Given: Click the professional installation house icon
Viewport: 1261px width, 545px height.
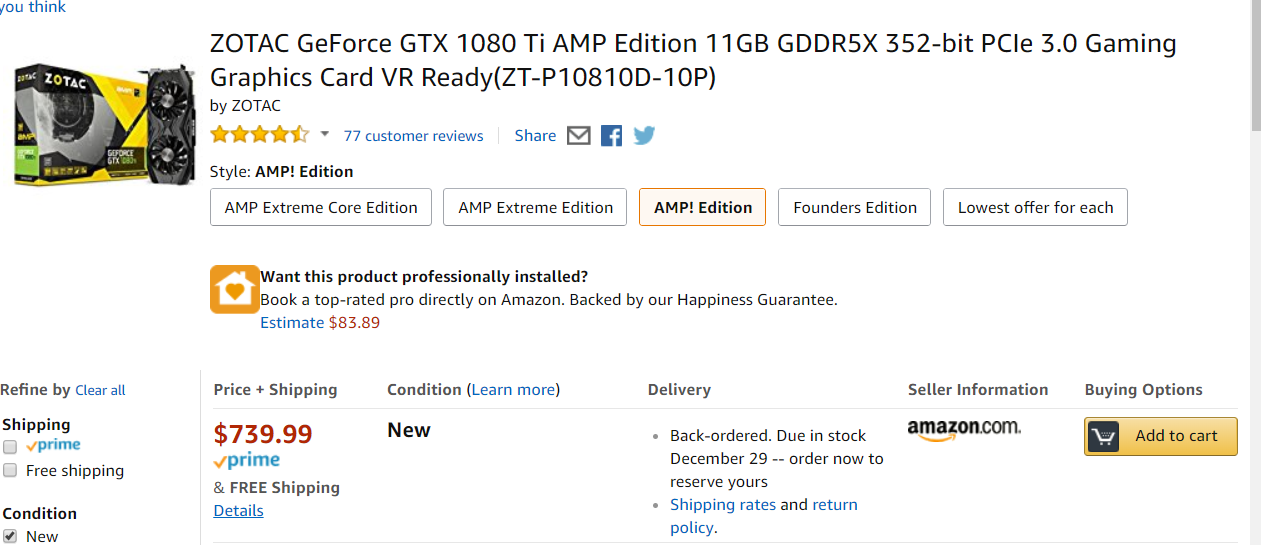Looking at the screenshot, I should point(234,290).
